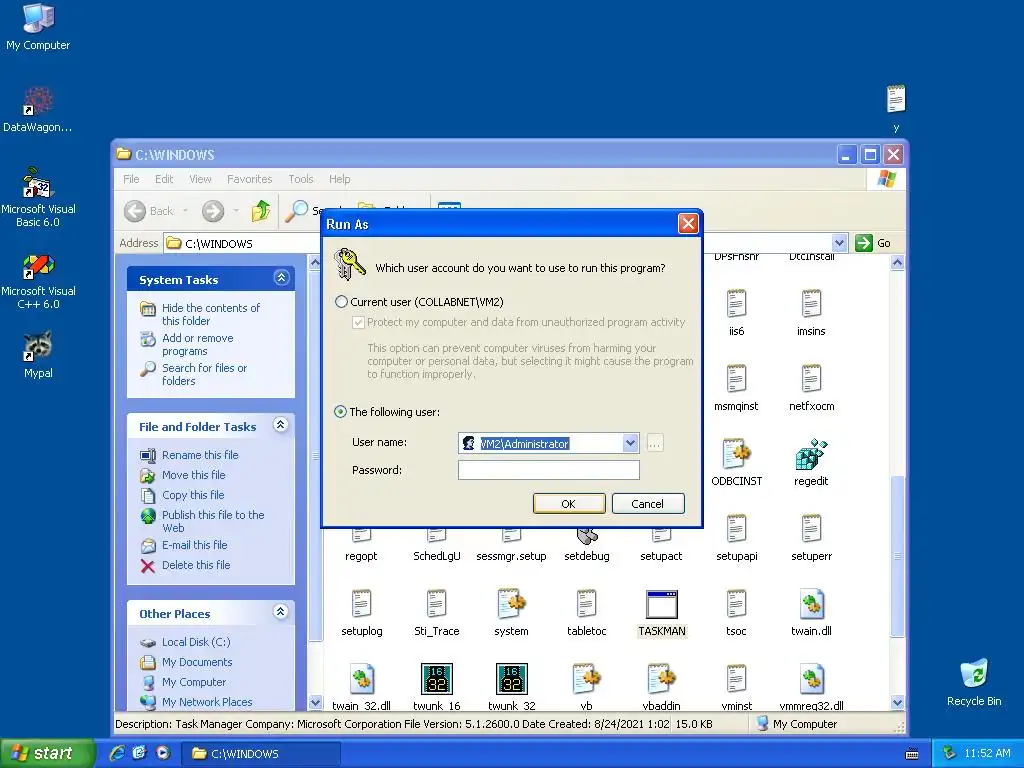Open the Back button history dropdown arrow
This screenshot has width=1024, height=768.
click(x=185, y=211)
